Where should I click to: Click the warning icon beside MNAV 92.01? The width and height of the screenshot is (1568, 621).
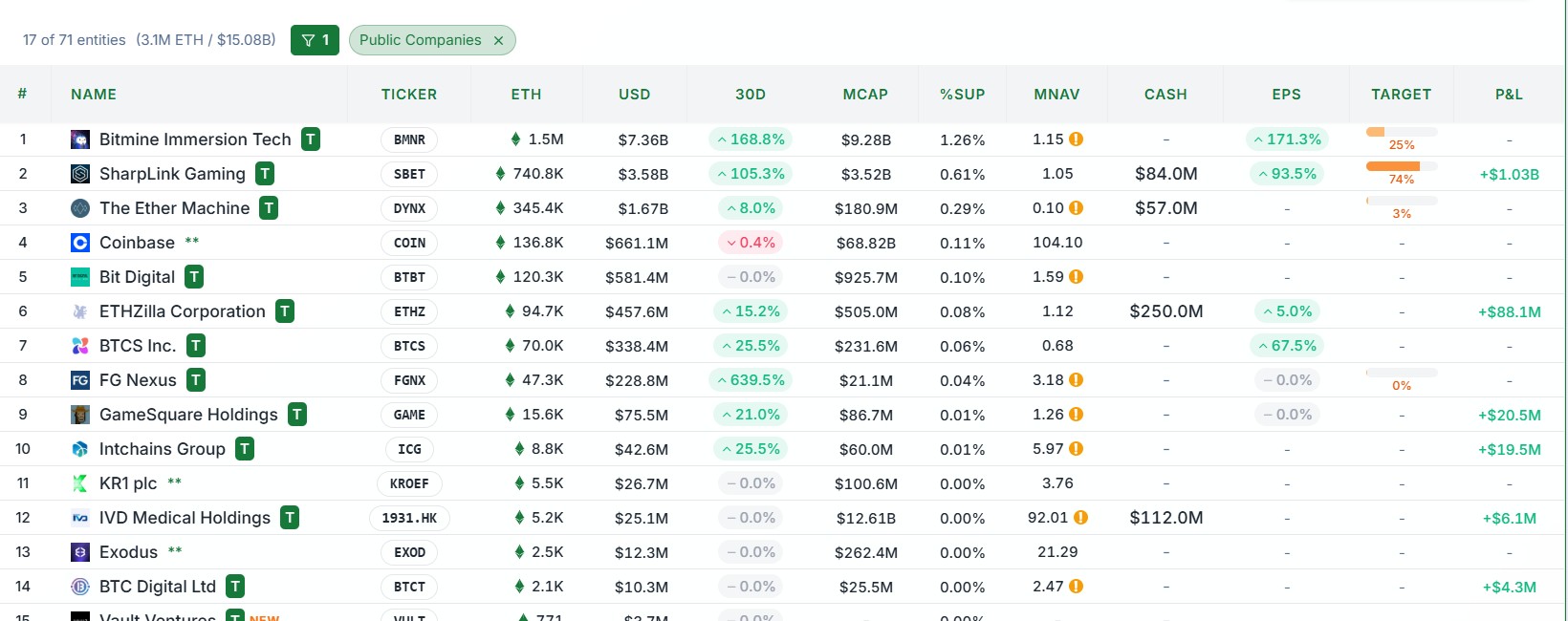tap(1080, 518)
